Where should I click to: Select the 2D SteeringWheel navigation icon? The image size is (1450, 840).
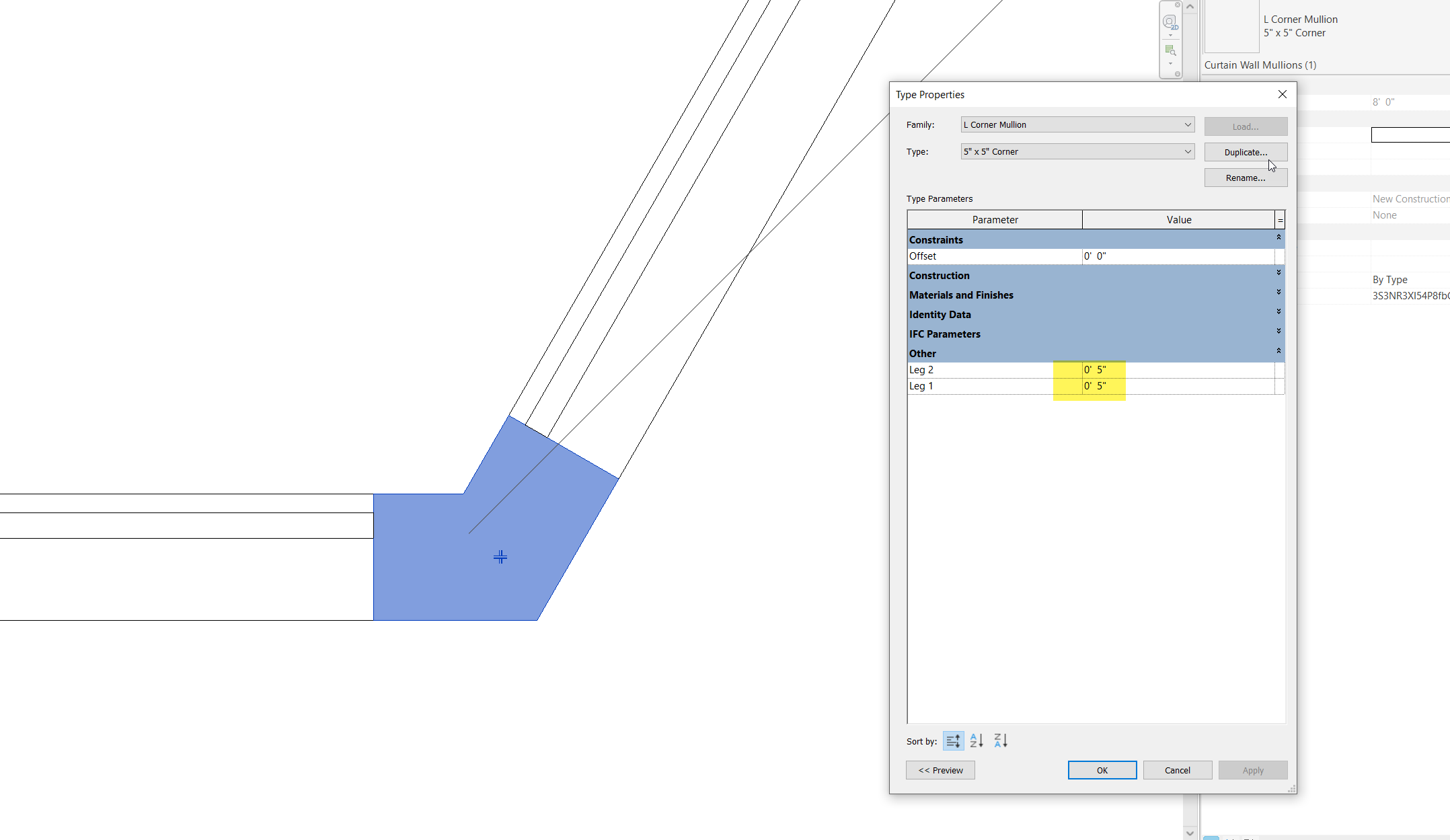(1170, 21)
